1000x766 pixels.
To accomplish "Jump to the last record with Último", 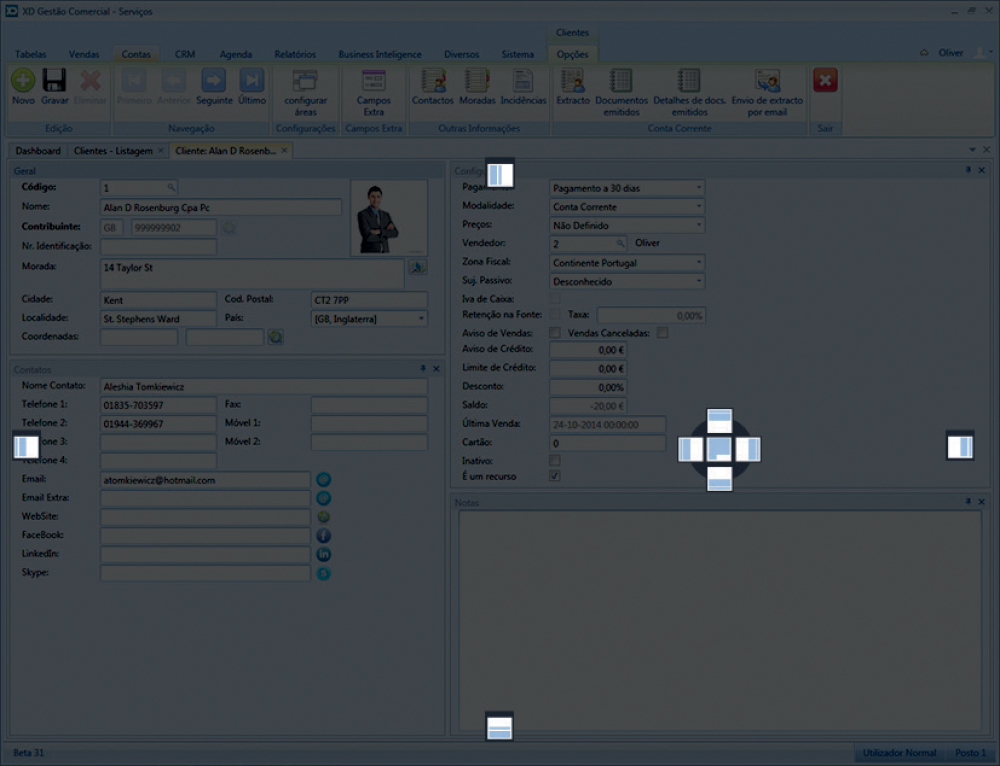I will point(252,81).
